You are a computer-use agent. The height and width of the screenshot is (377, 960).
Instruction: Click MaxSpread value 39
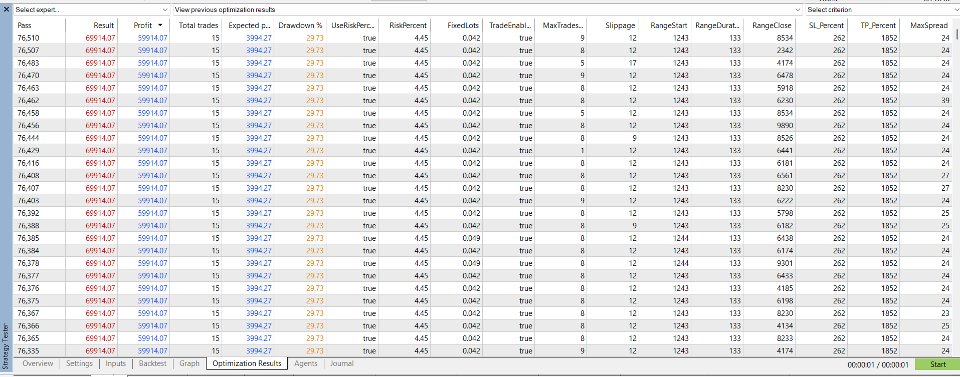[946, 100]
